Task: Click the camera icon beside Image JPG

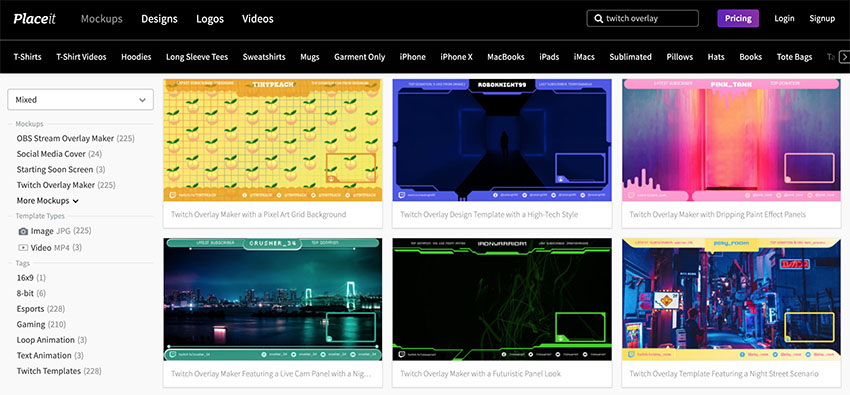Action: 23,231
